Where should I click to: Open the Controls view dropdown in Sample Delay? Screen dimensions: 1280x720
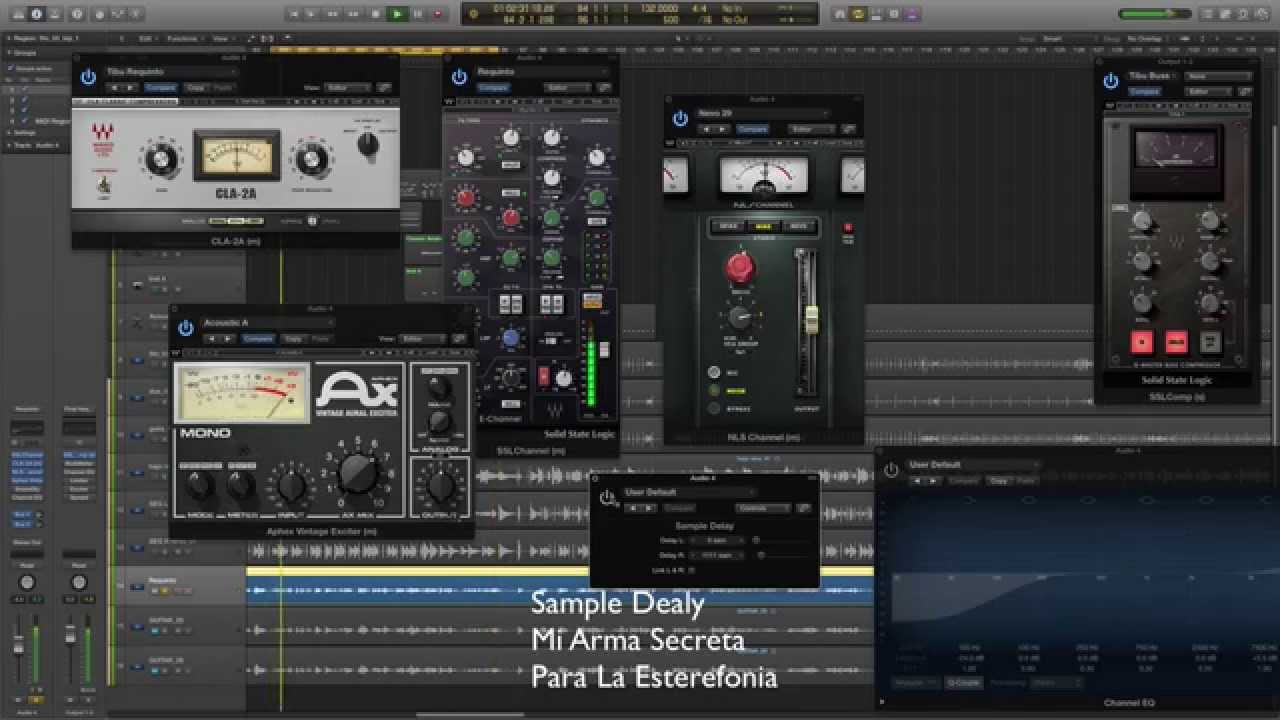tap(765, 508)
